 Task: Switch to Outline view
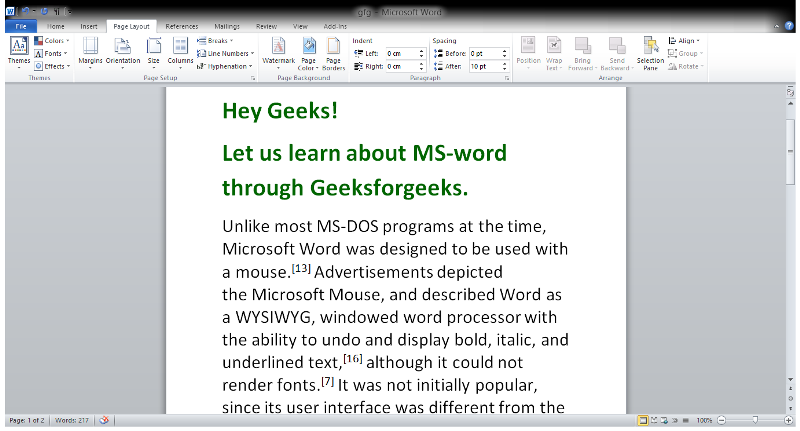[675, 420]
